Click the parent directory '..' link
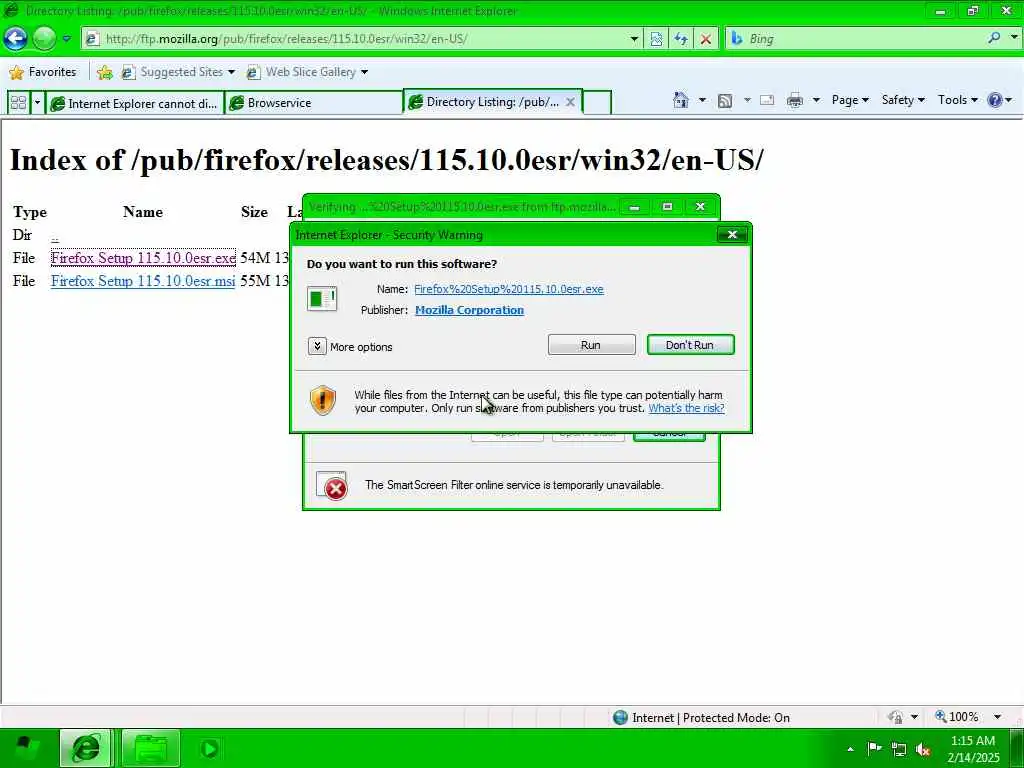 55,236
